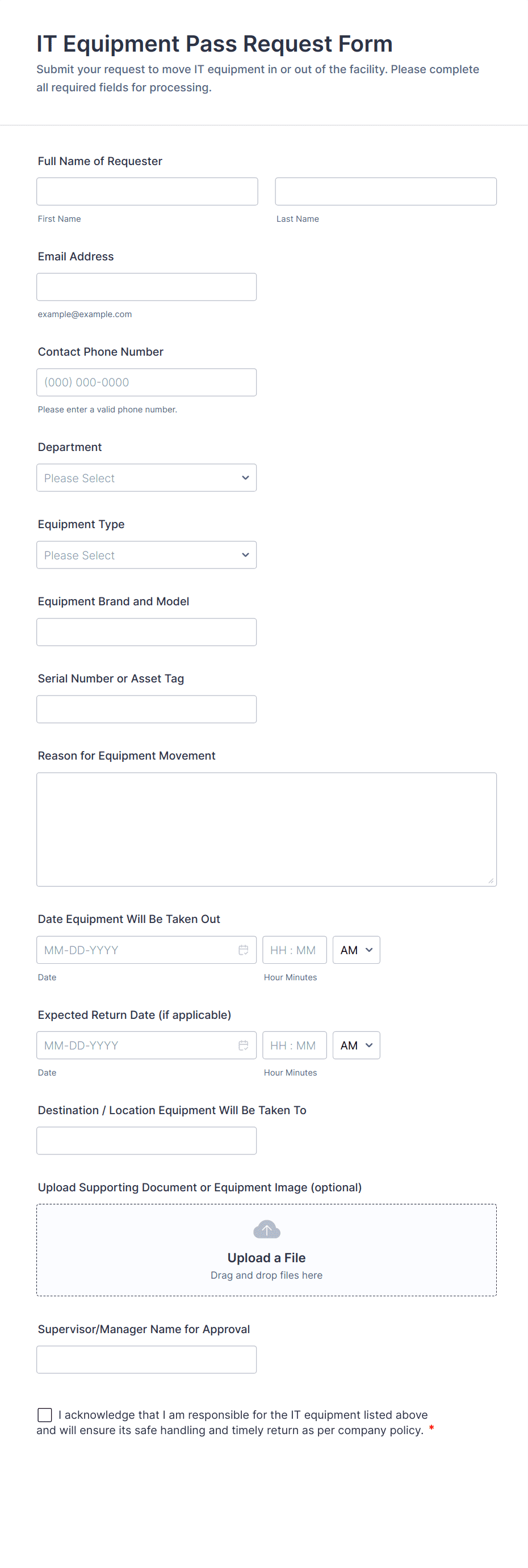The image size is (528, 1568).
Task: Click the cloud upload icon
Action: pos(266,1229)
